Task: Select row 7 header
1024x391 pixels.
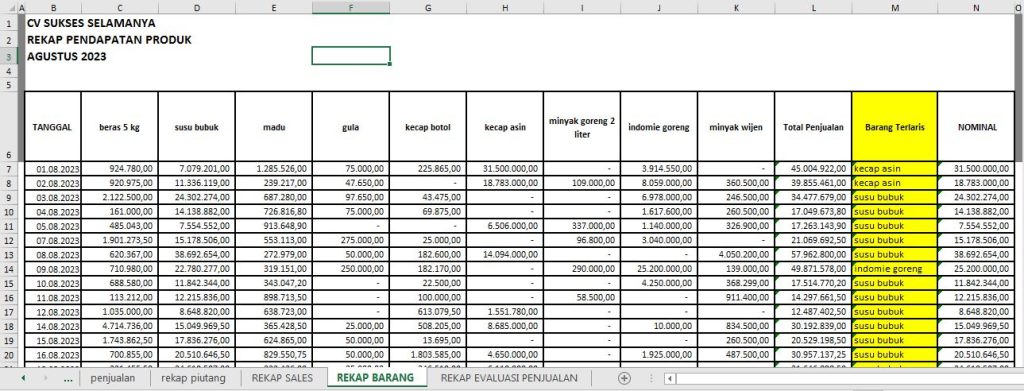Action: [8, 169]
